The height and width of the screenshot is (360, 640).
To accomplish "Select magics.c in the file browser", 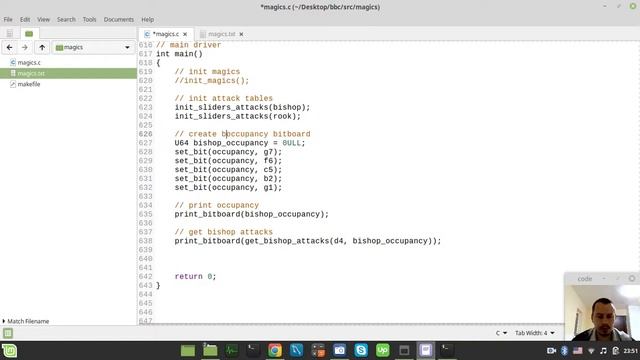I will pyautogui.click(x=29, y=62).
